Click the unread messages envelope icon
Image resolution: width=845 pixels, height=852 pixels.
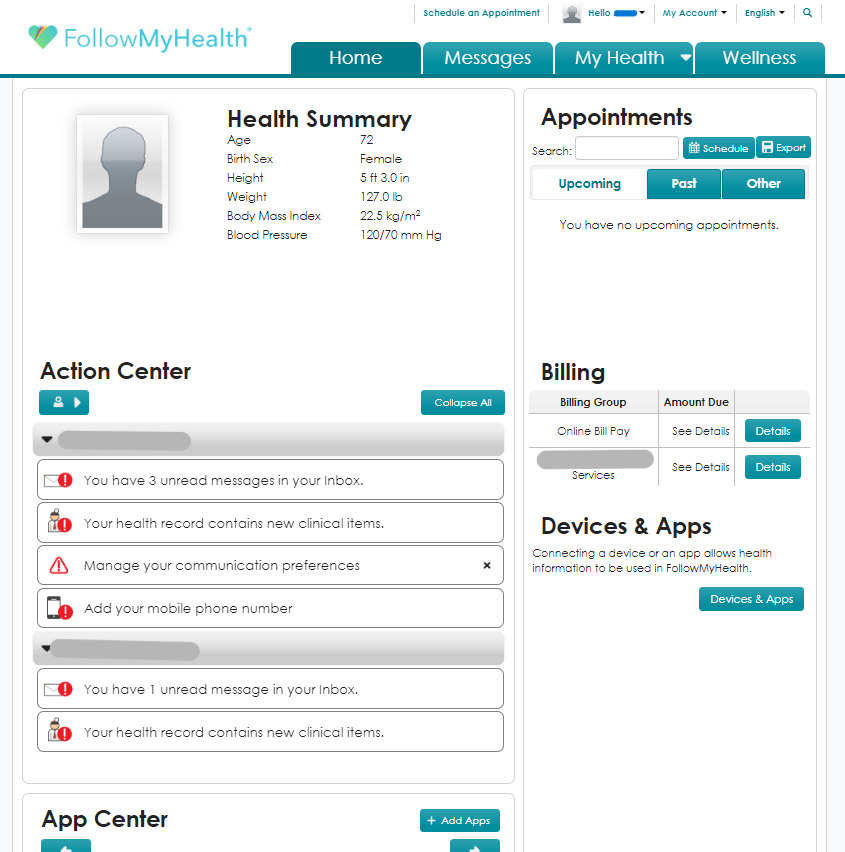click(x=56, y=479)
